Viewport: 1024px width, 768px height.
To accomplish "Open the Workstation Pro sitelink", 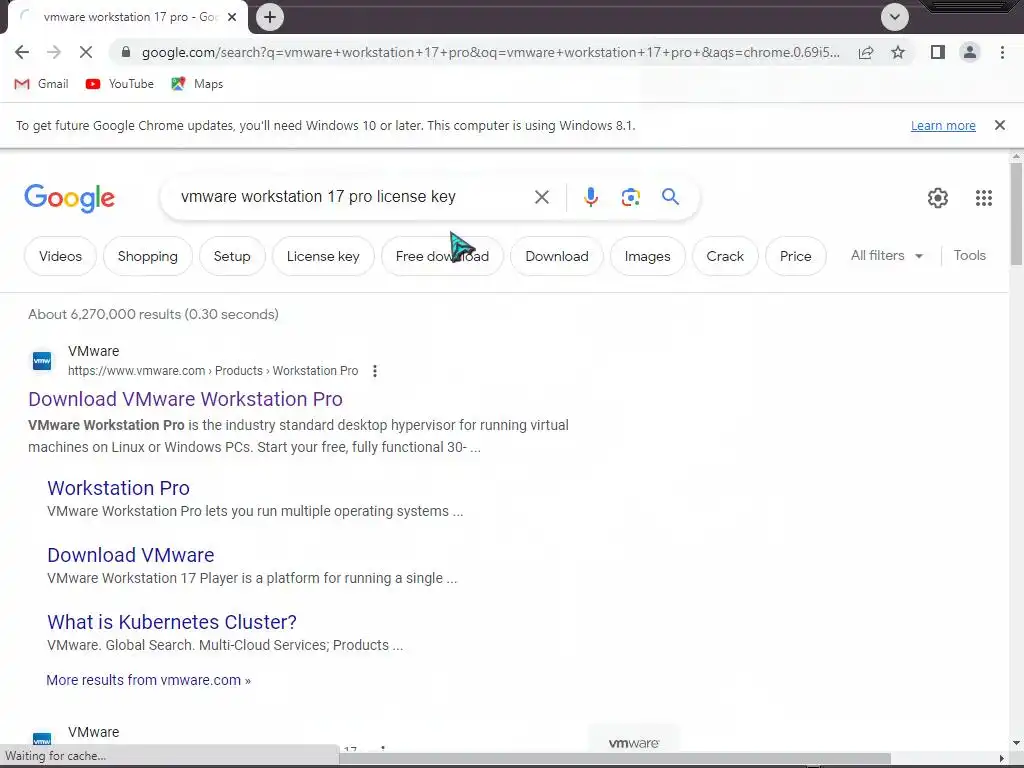I will pos(118,488).
